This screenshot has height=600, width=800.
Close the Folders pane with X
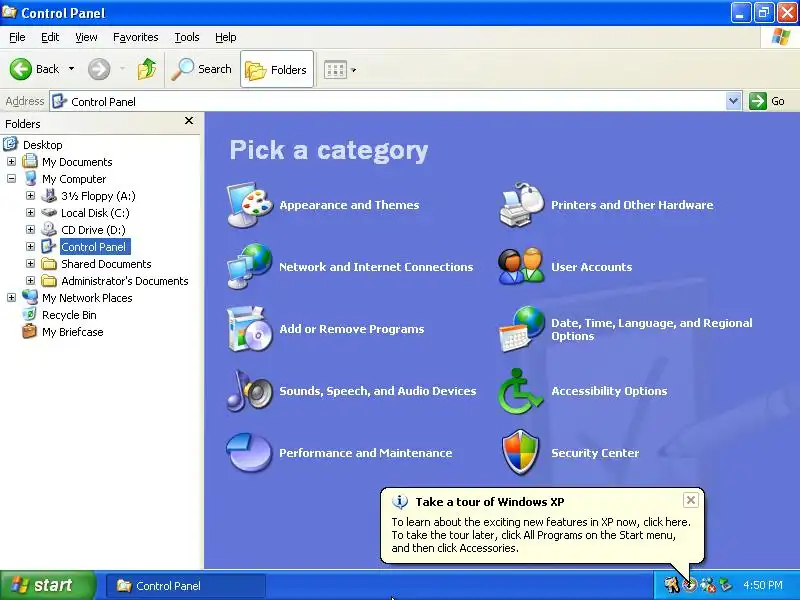pyautogui.click(x=189, y=121)
